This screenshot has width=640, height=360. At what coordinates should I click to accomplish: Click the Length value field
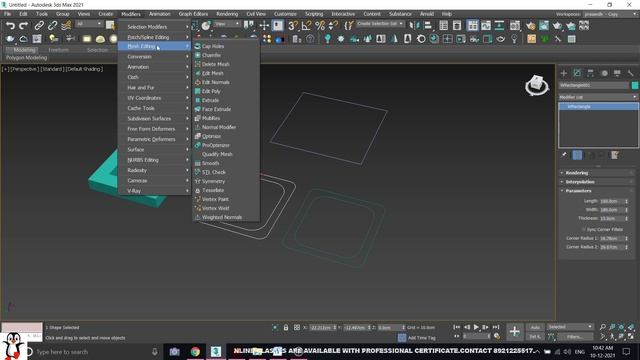tap(611, 201)
